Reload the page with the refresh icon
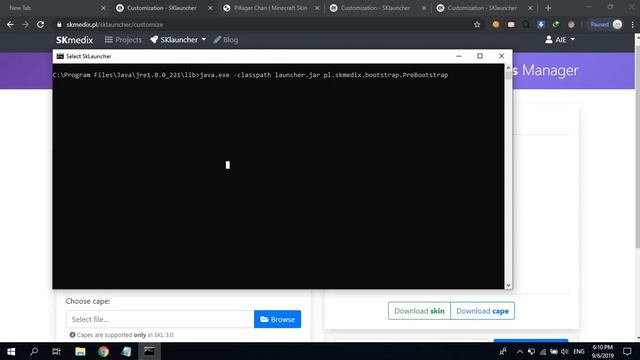This screenshot has height=360, width=640. 40,24
